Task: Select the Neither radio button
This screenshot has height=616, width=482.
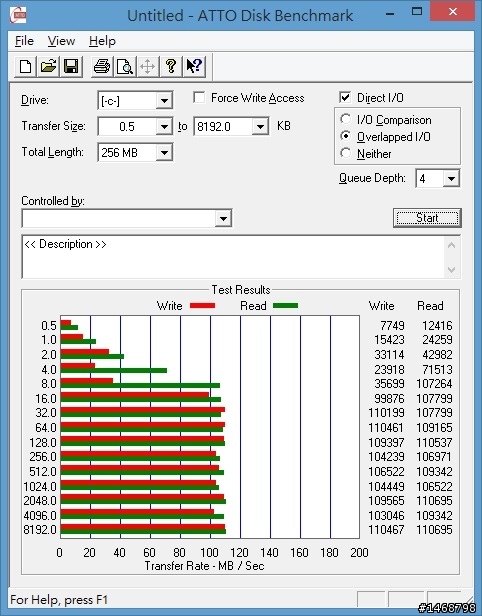Action: click(x=345, y=153)
